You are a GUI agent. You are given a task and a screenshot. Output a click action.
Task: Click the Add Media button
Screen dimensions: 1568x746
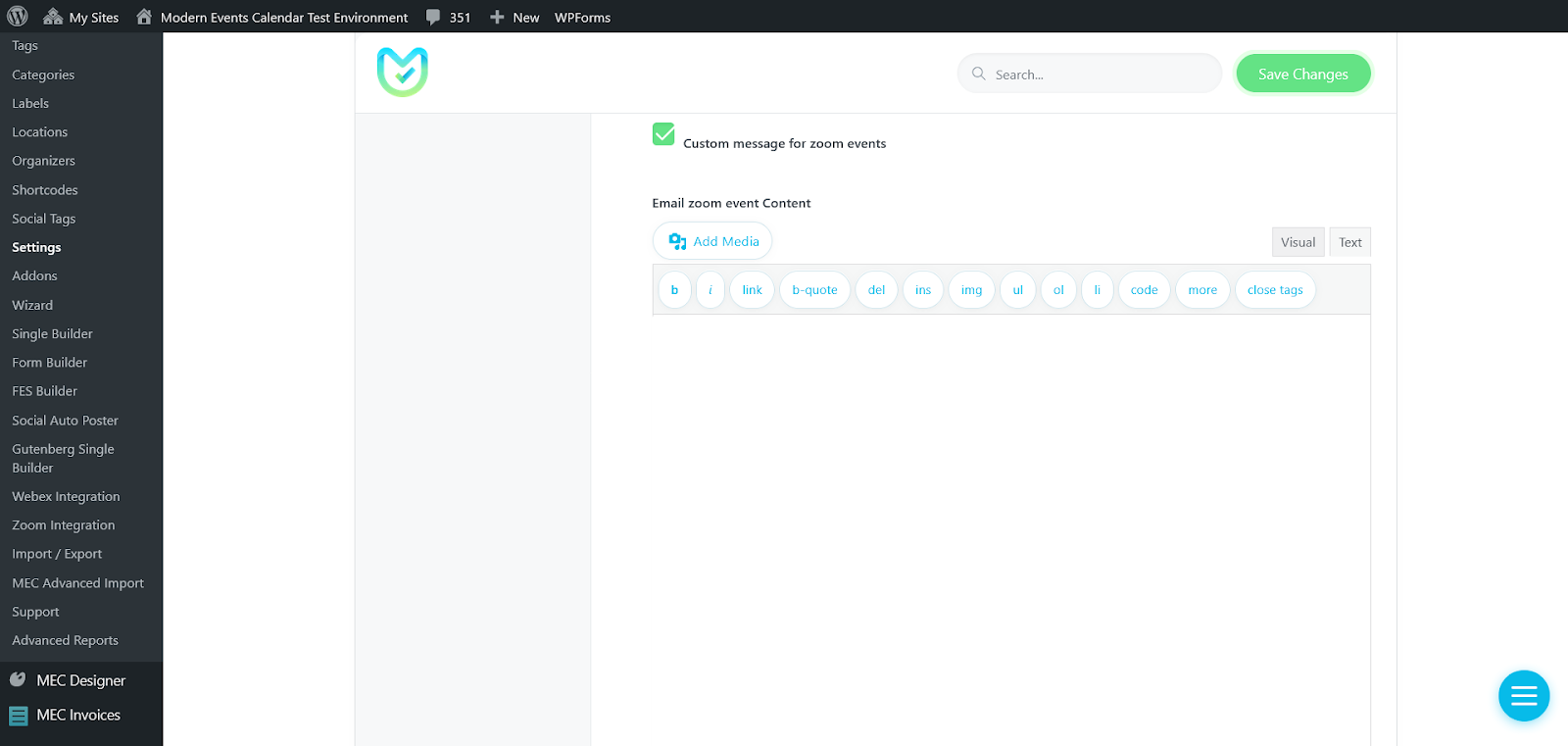pyautogui.click(x=712, y=241)
